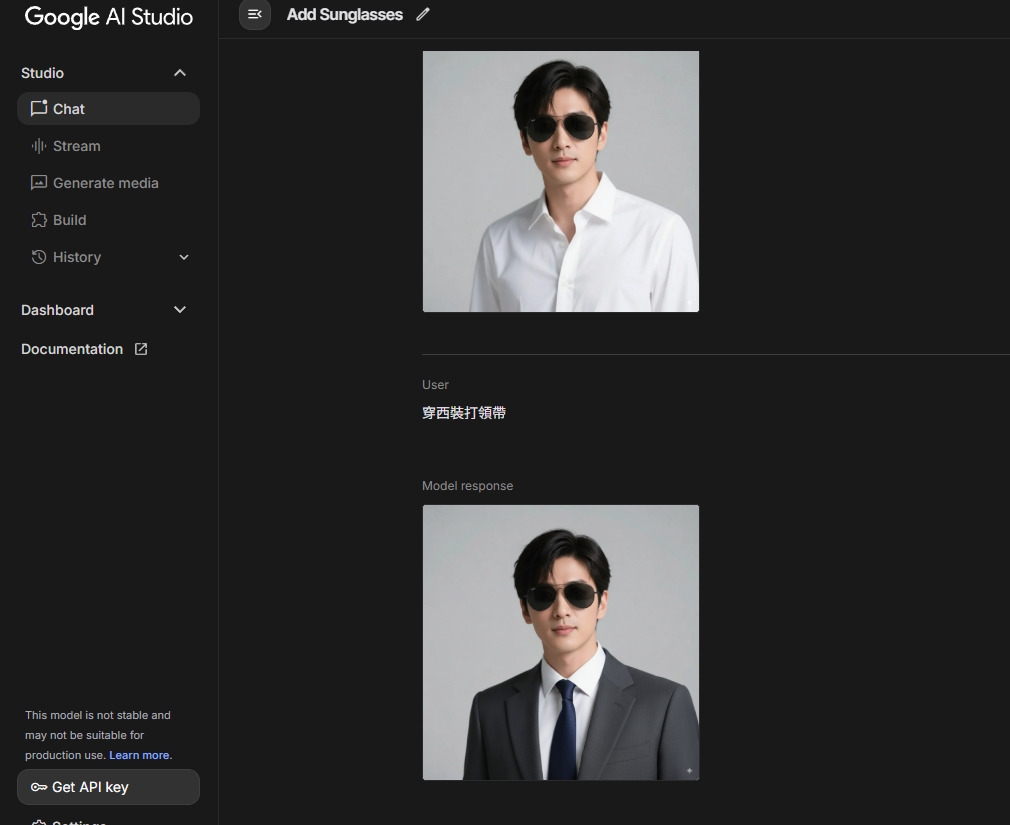Follow the Learn more link
The image size is (1010, 825).
139,755
